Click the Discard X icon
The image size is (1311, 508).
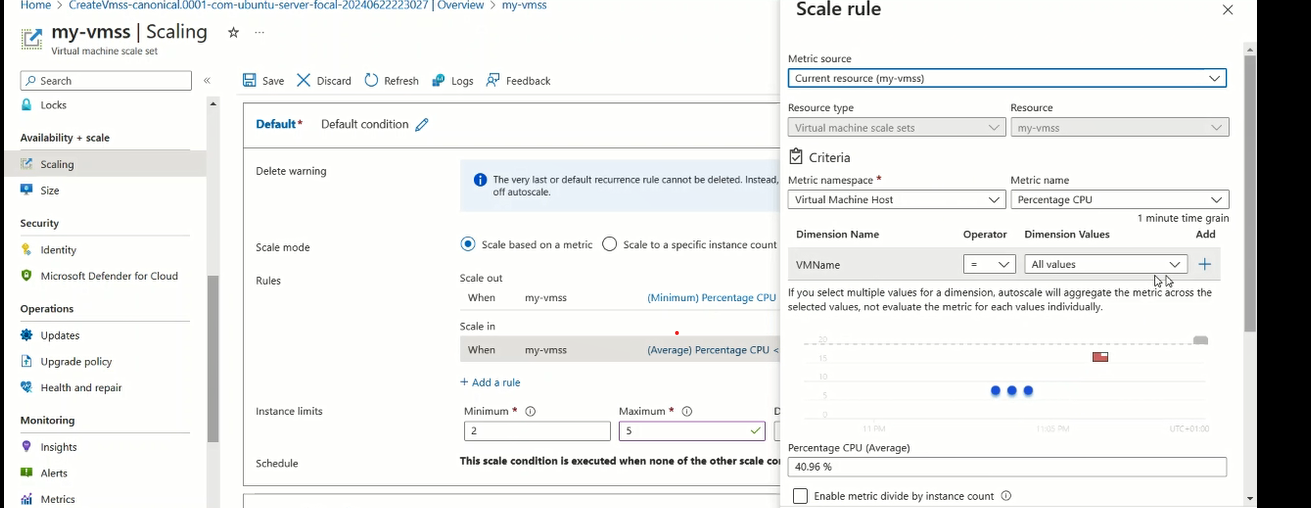(x=304, y=80)
